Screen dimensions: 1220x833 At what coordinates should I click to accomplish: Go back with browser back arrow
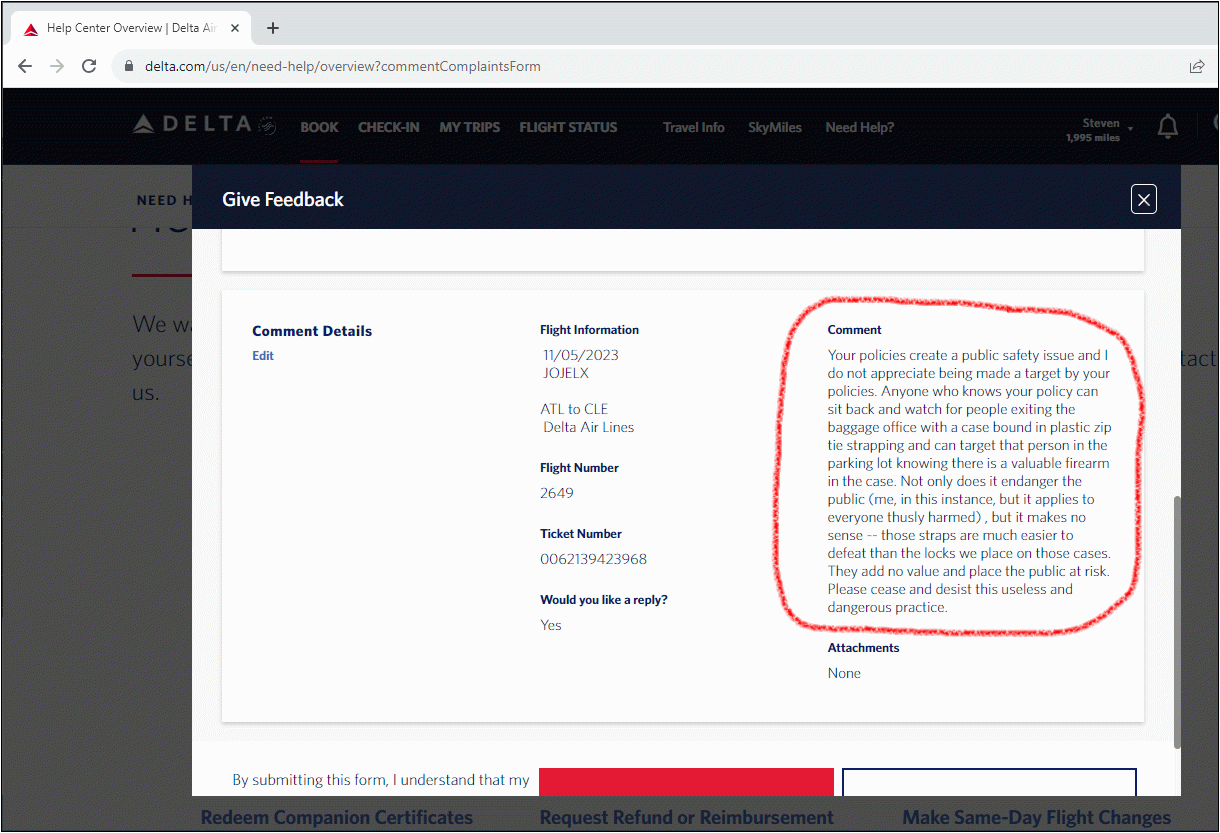click(26, 66)
